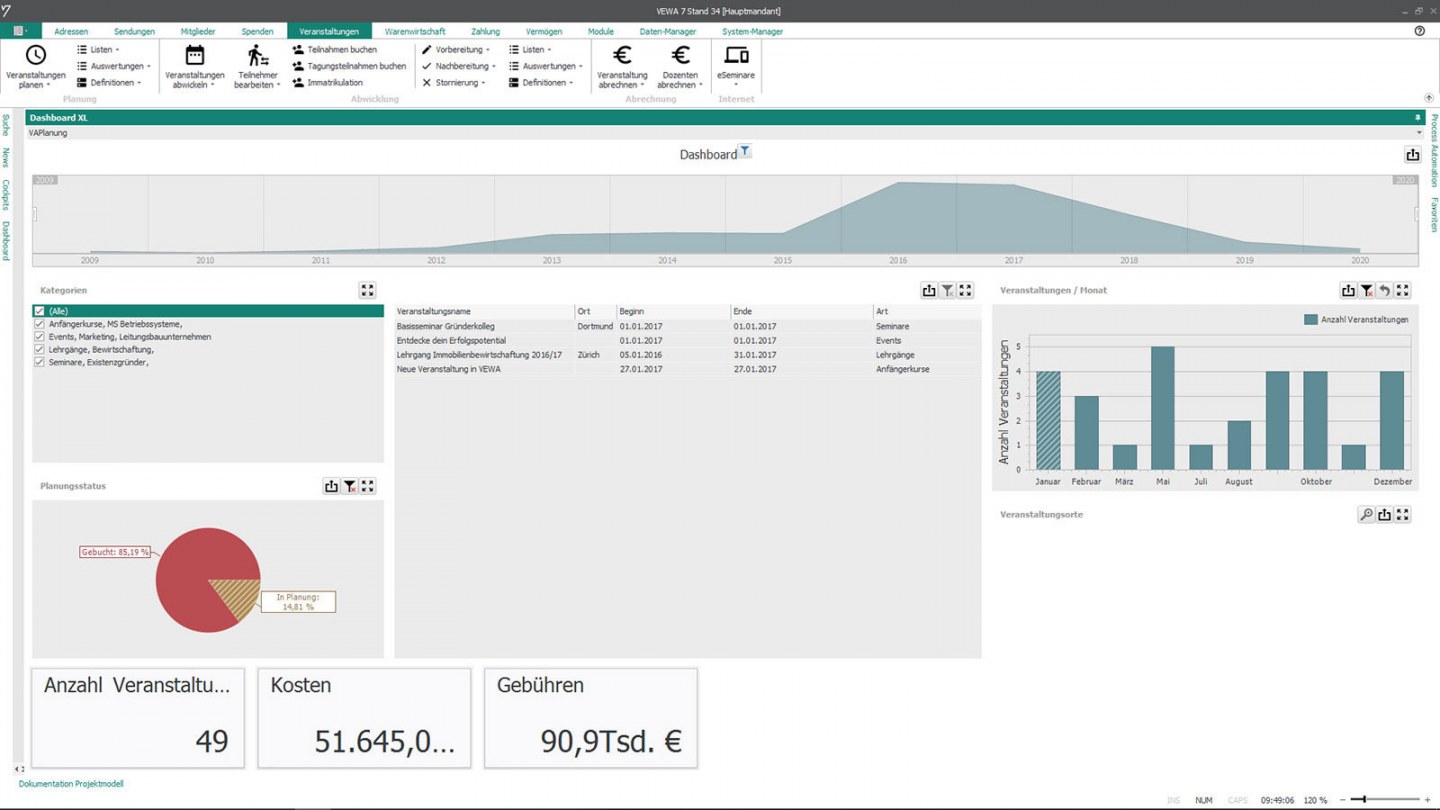
Task: Open the Daten-Manager ribbon tab
Action: pyautogui.click(x=668, y=32)
